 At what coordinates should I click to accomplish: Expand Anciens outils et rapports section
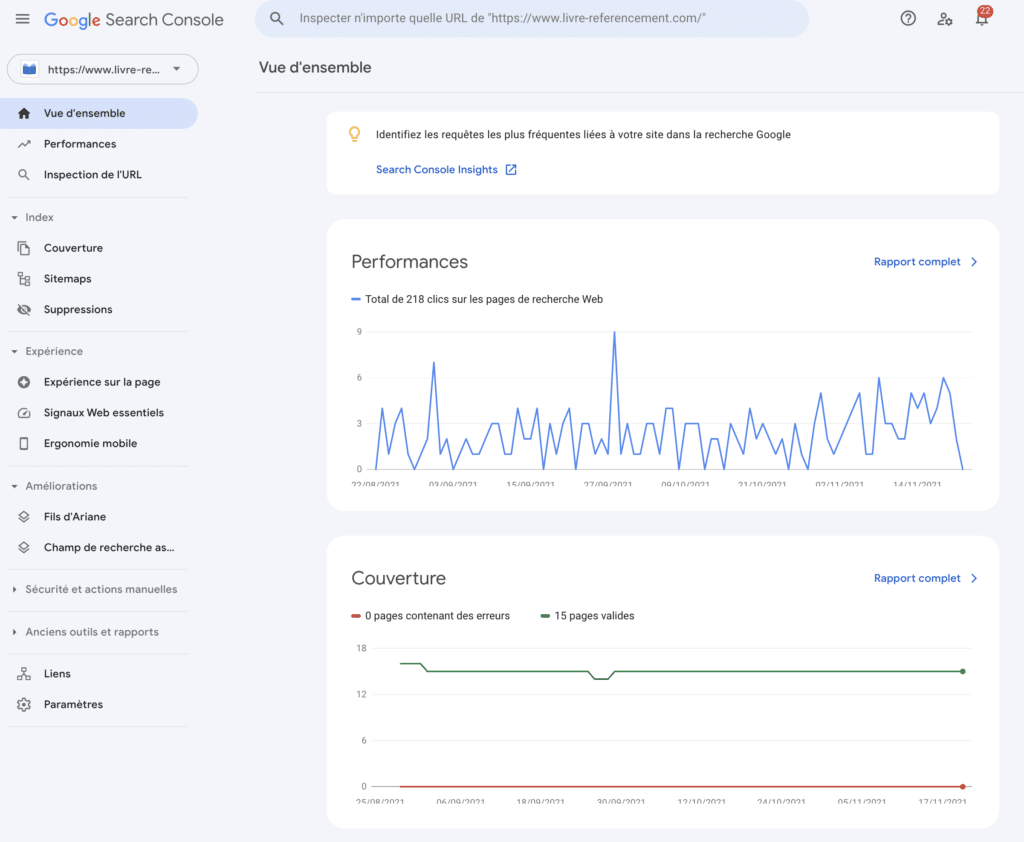(14, 632)
